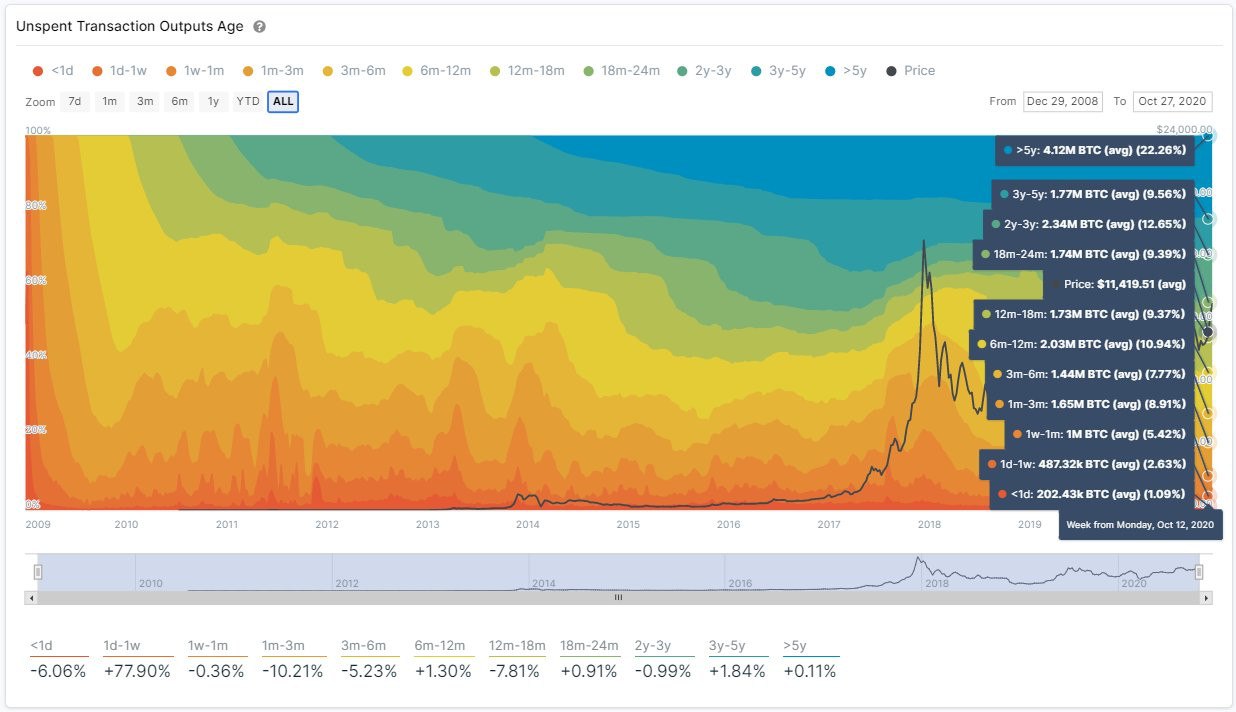Image resolution: width=1236 pixels, height=712 pixels.
Task: Select the 1y zoom range
Action: (x=212, y=102)
